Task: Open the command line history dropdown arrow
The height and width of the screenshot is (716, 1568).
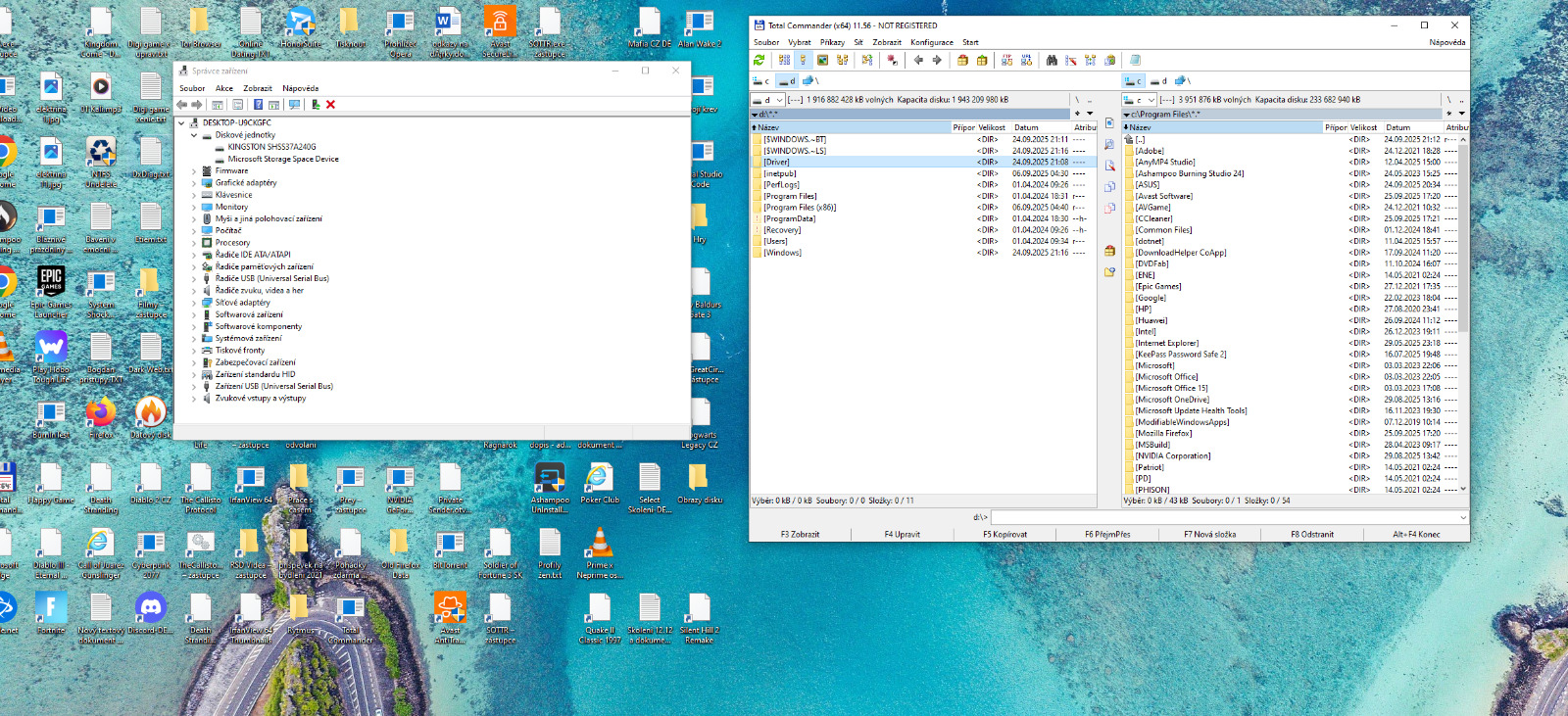Action: pos(1463,517)
